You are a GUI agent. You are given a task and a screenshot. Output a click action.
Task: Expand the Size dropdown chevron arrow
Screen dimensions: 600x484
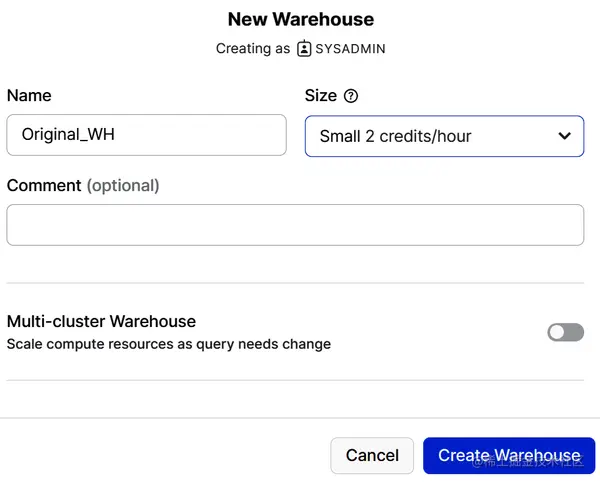tap(564, 136)
